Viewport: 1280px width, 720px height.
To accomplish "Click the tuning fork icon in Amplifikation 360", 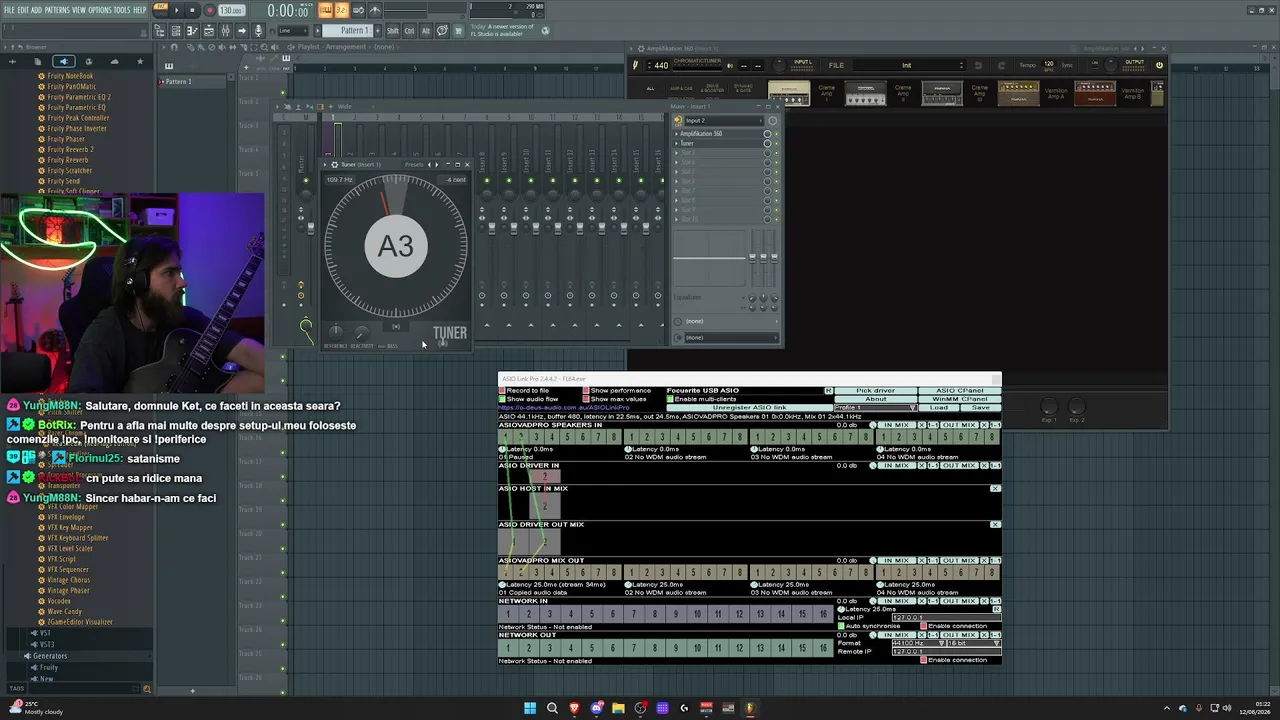I will (635, 66).
